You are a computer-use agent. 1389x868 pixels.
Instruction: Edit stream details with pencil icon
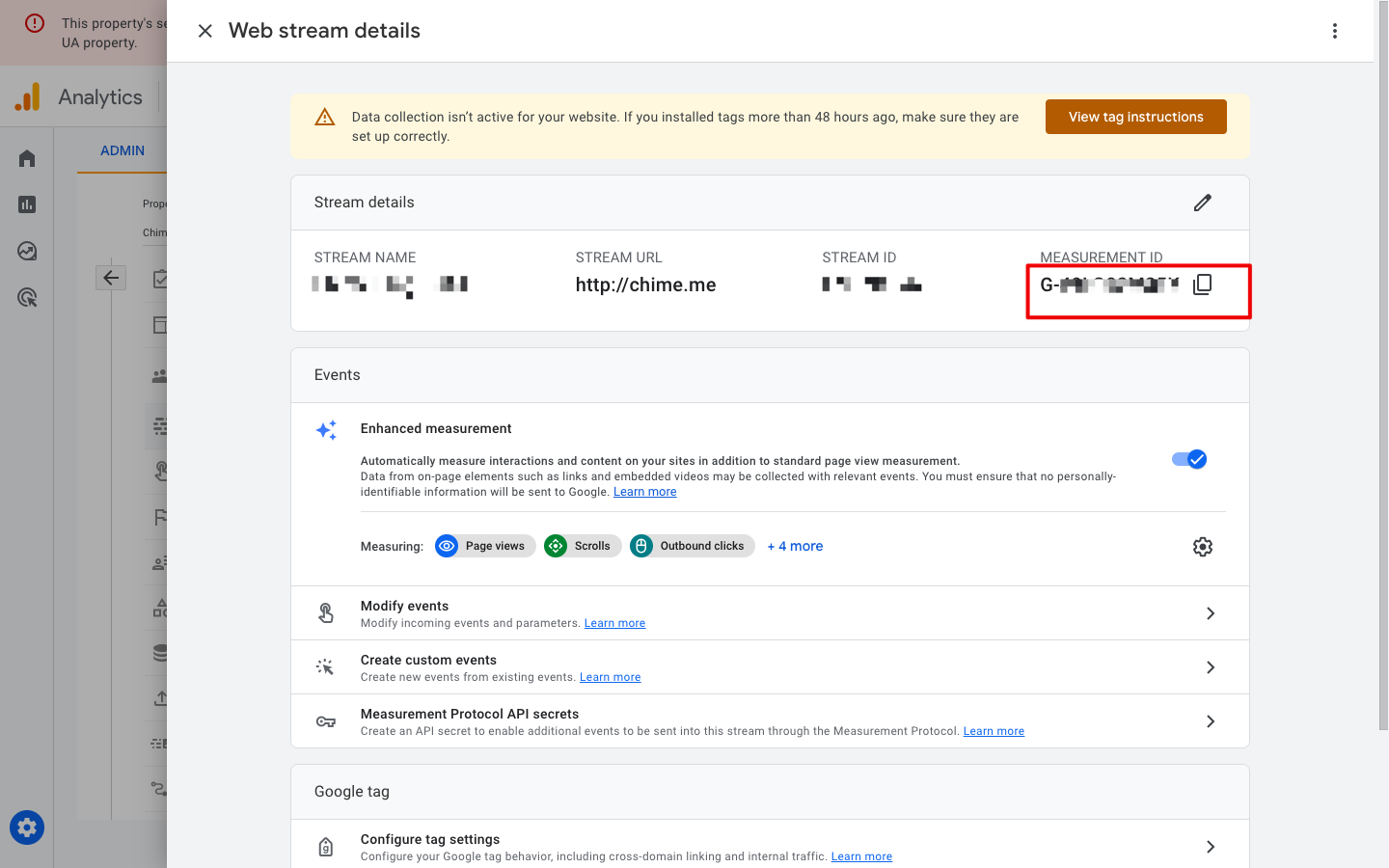pos(1202,203)
